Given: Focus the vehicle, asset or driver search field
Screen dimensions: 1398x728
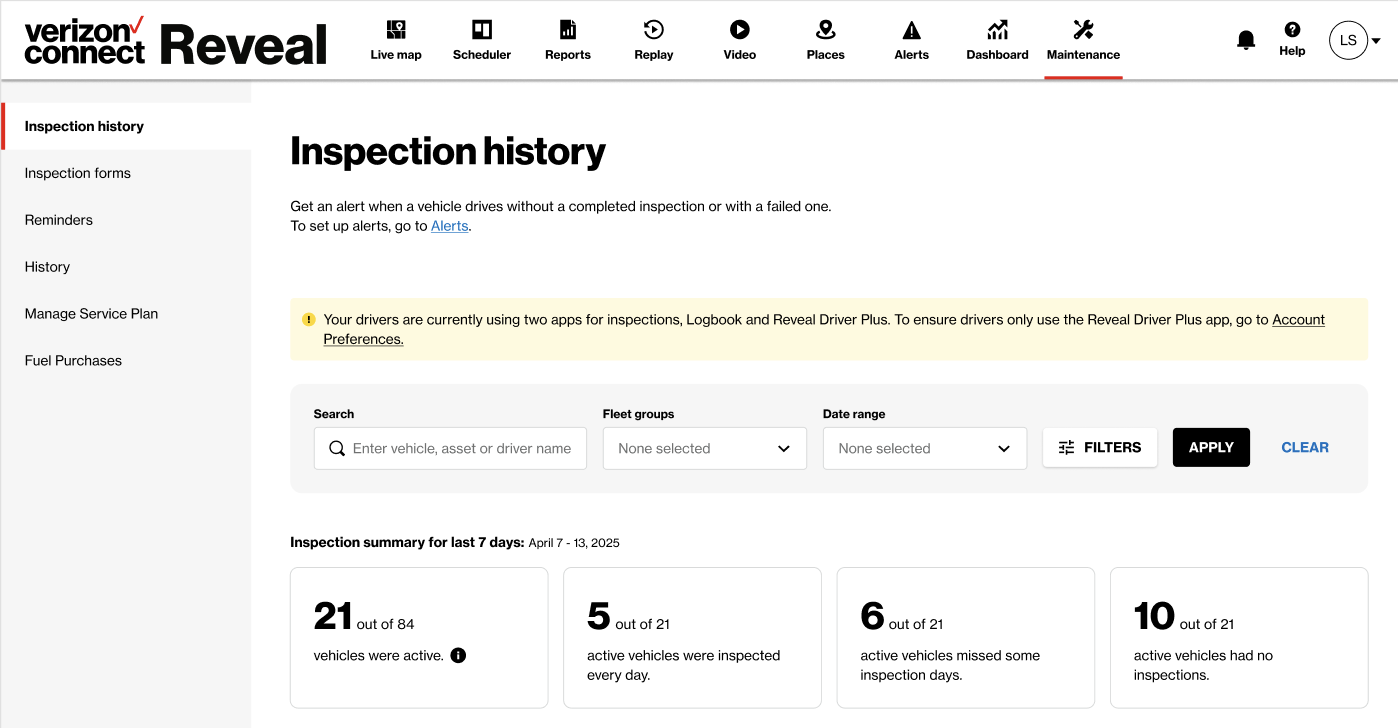Looking at the screenshot, I should point(450,448).
